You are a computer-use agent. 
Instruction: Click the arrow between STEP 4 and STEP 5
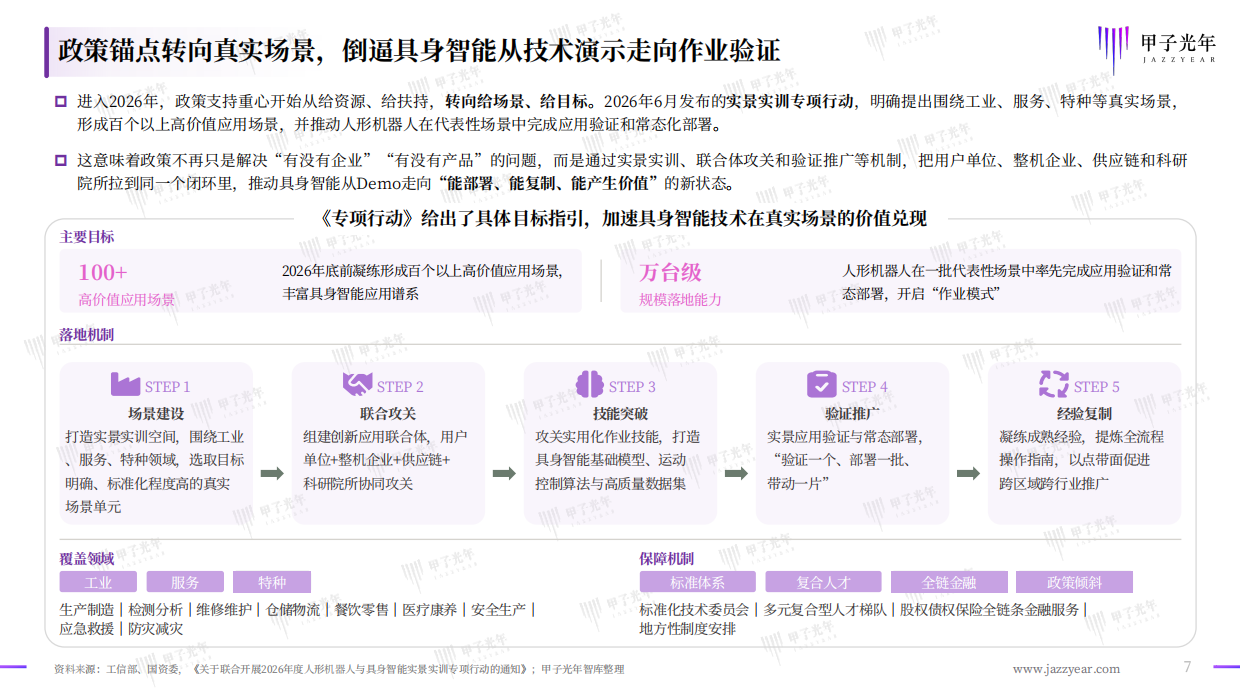[x=968, y=473]
